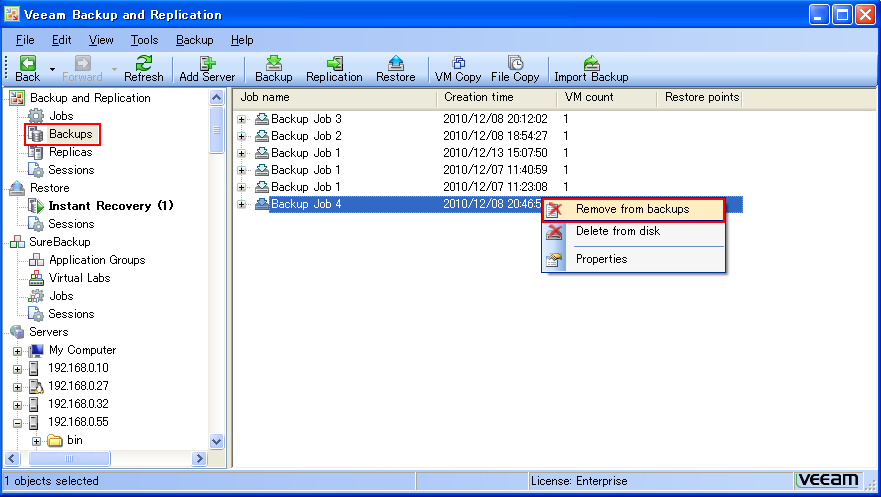Image resolution: width=881 pixels, height=497 pixels.
Task: Expand the Backup Job 3 row
Action: click(242, 119)
